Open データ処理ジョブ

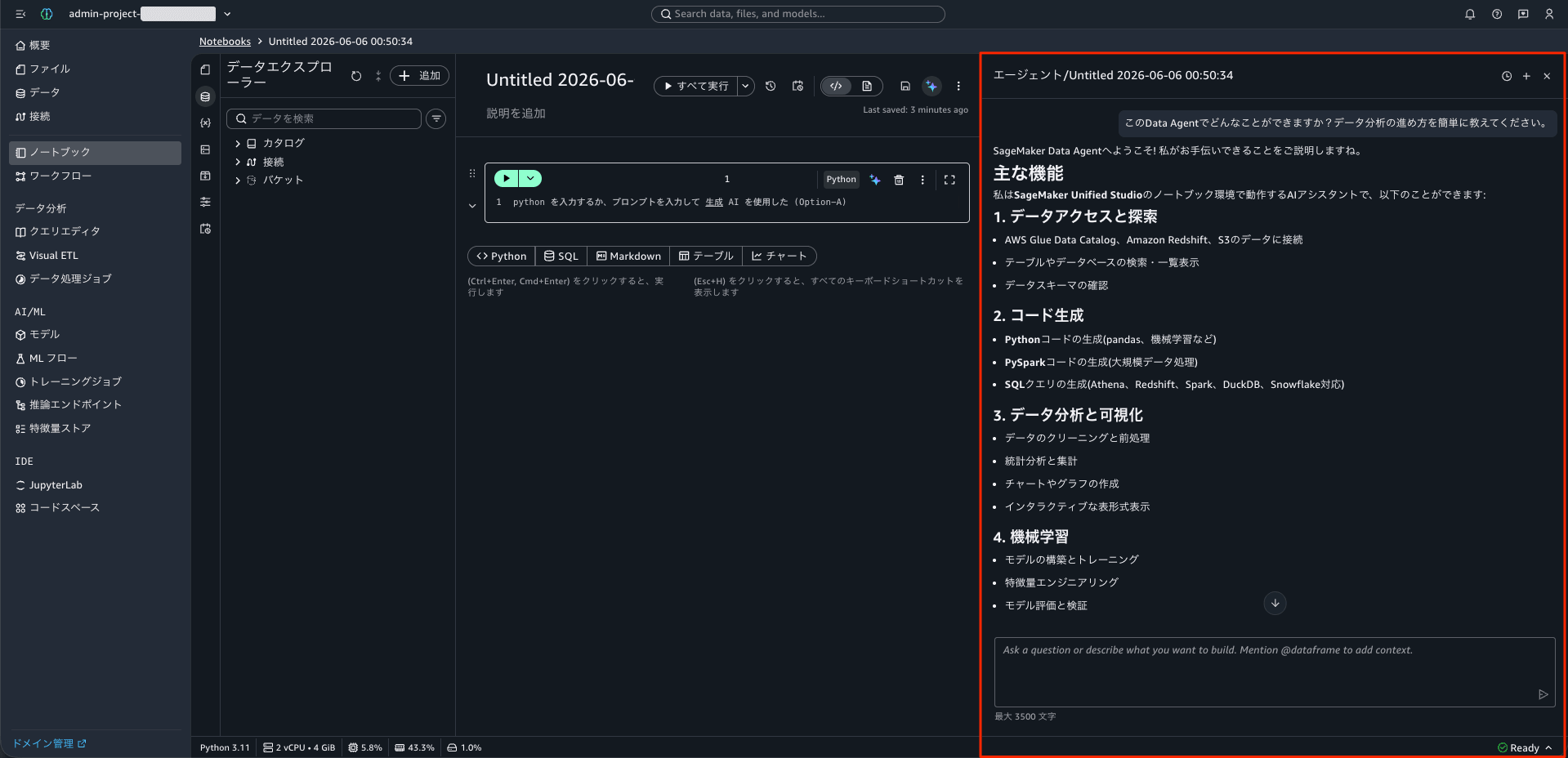pos(63,279)
